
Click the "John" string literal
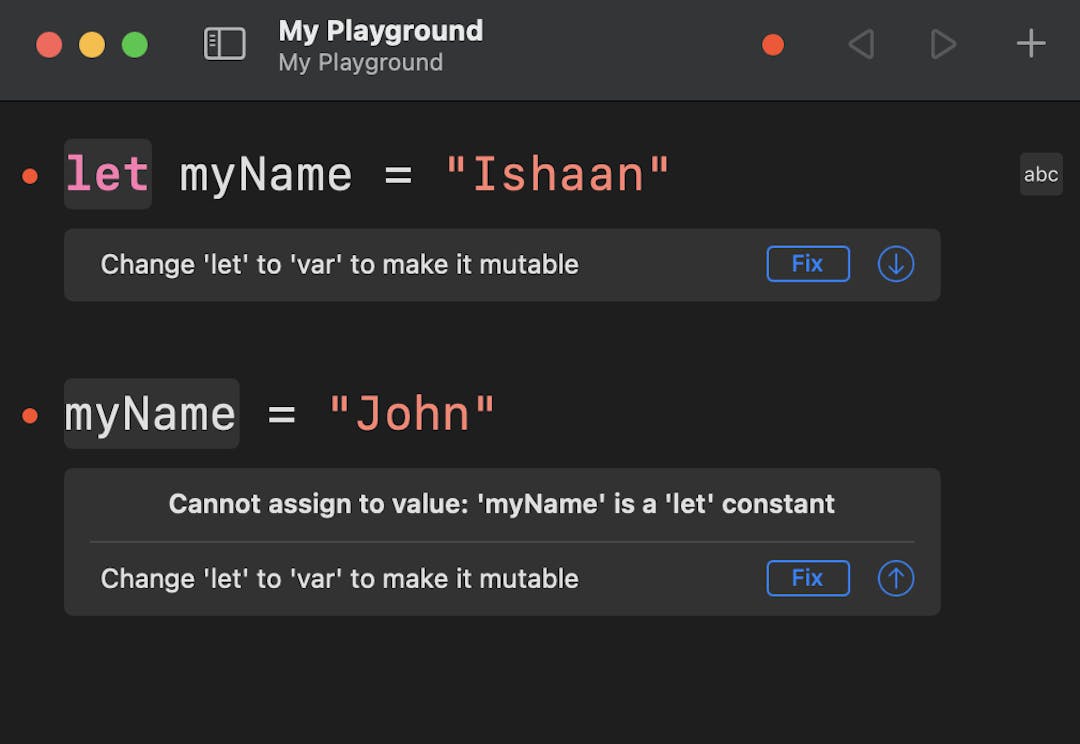click(412, 414)
